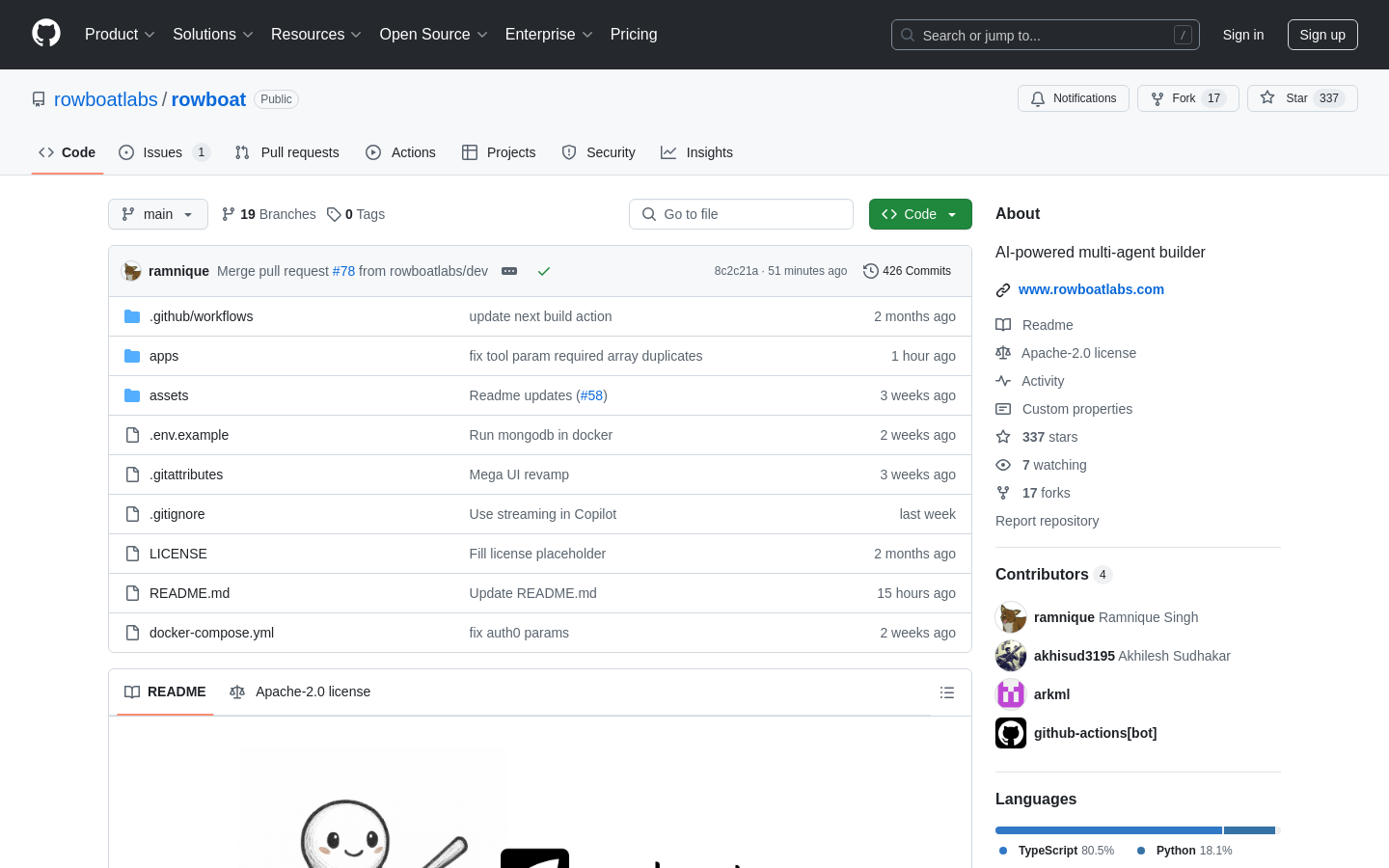Image resolution: width=1389 pixels, height=868 pixels.
Task: Click Sign in
Action: click(x=1243, y=35)
